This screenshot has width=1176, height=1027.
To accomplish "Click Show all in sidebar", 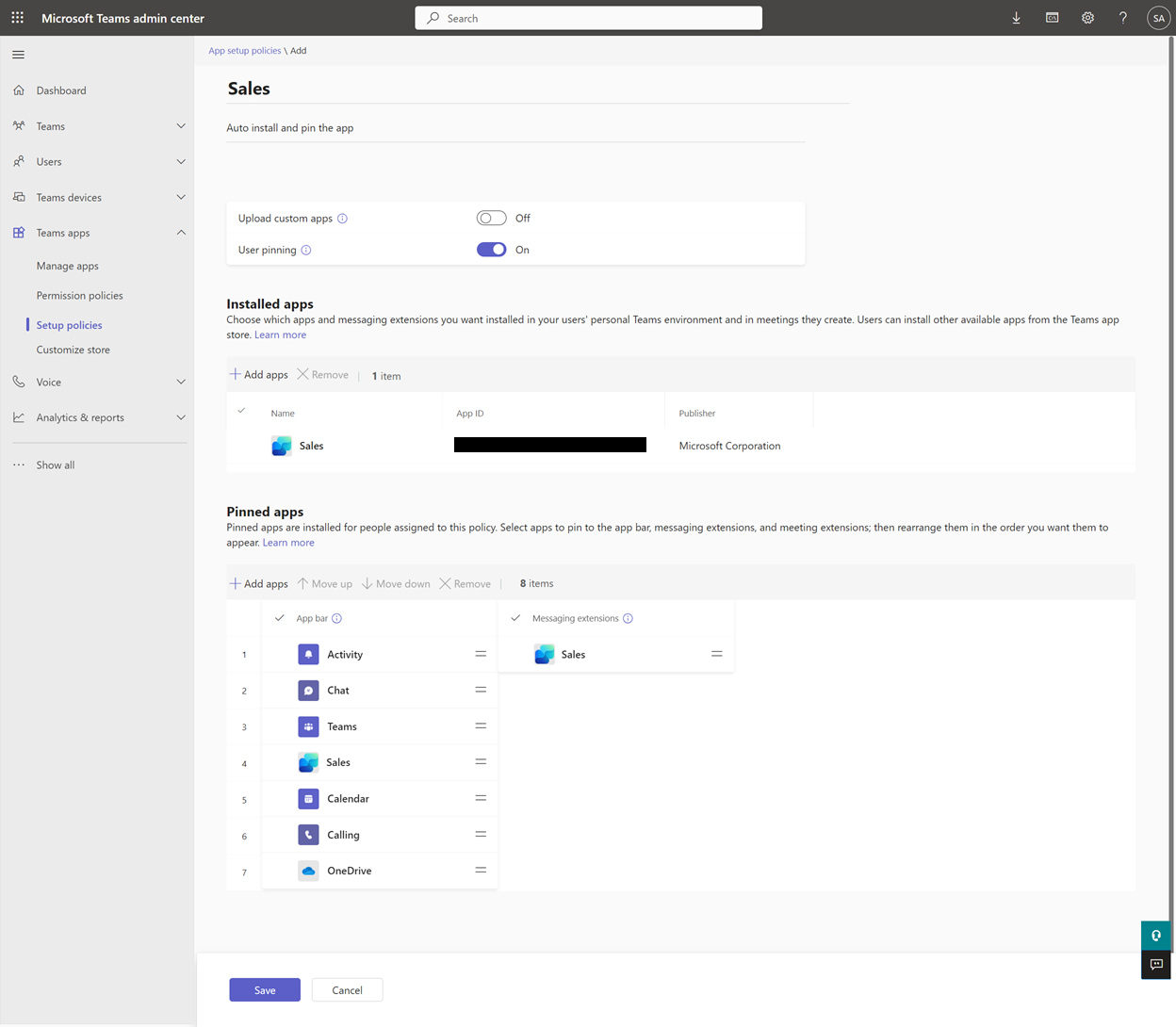I will (x=56, y=465).
